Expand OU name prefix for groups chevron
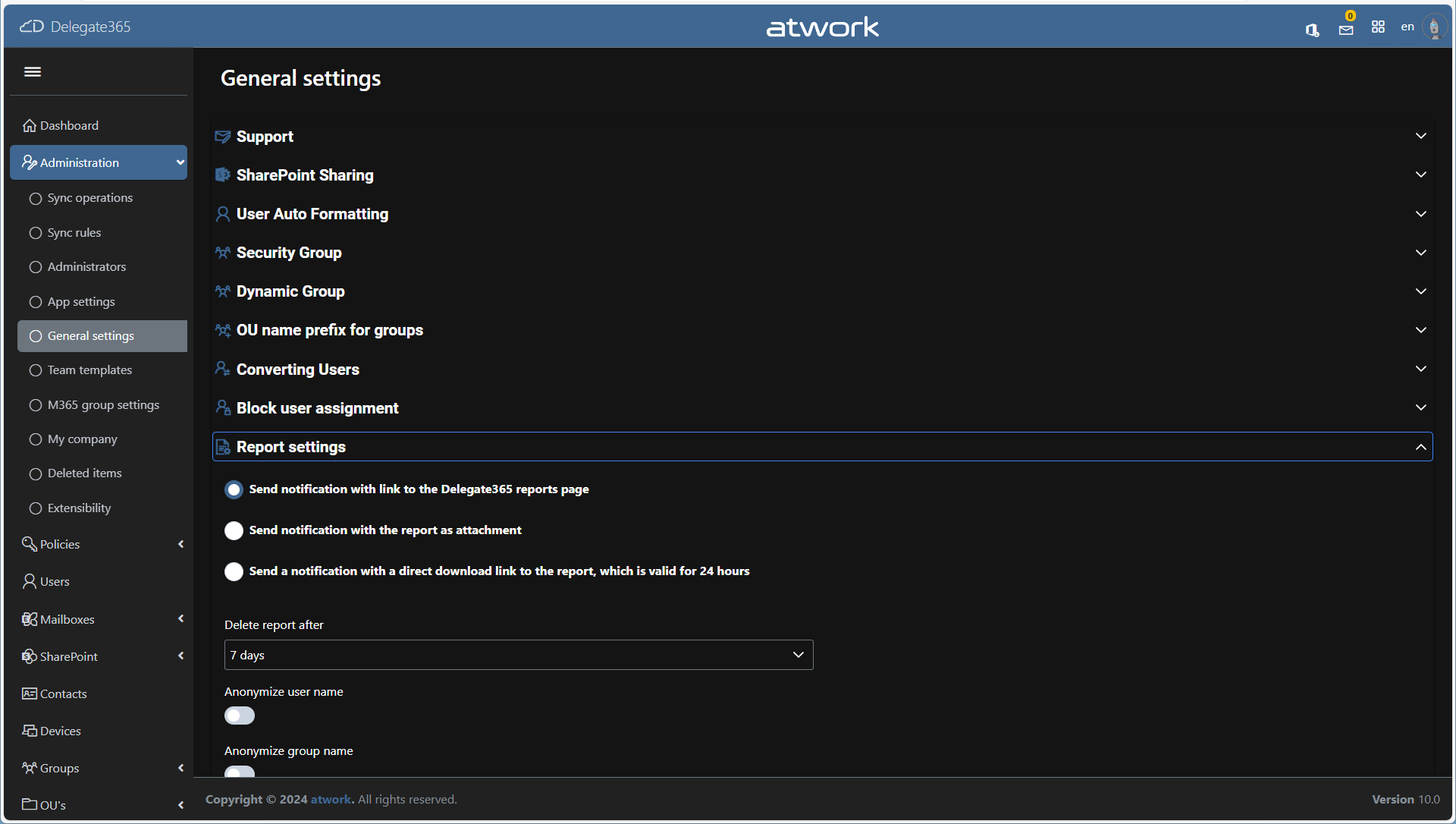1456x824 pixels. (x=1421, y=330)
